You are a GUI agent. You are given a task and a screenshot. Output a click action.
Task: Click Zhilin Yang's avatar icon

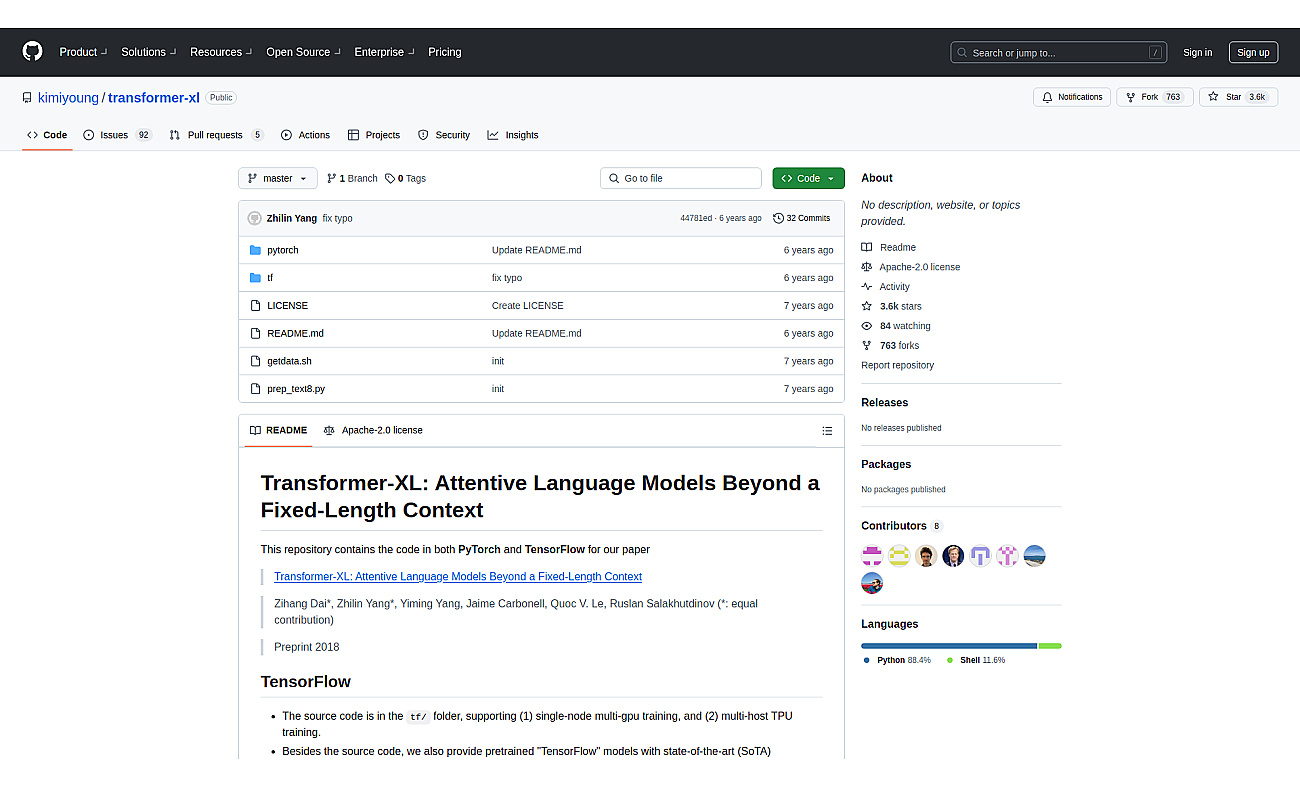[254, 218]
